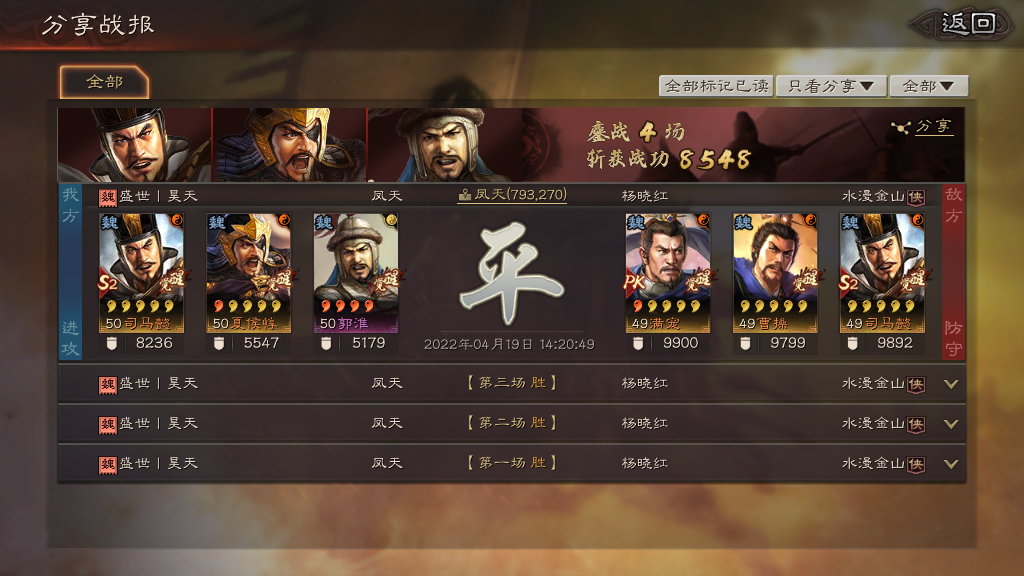This screenshot has width=1024, height=576.
Task: Click the troop icon beside 8236
Action: click(x=112, y=344)
